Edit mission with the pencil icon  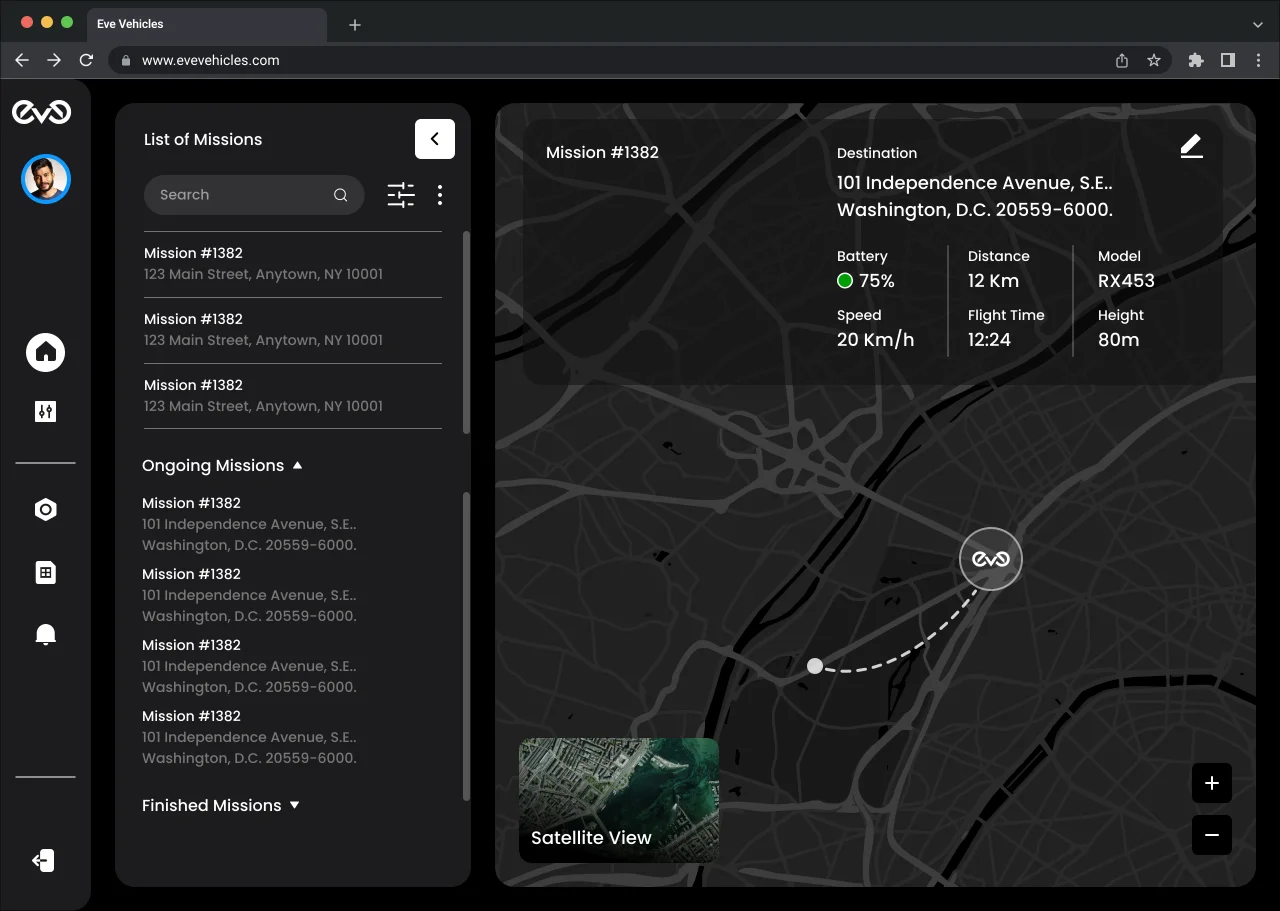[x=1191, y=147]
